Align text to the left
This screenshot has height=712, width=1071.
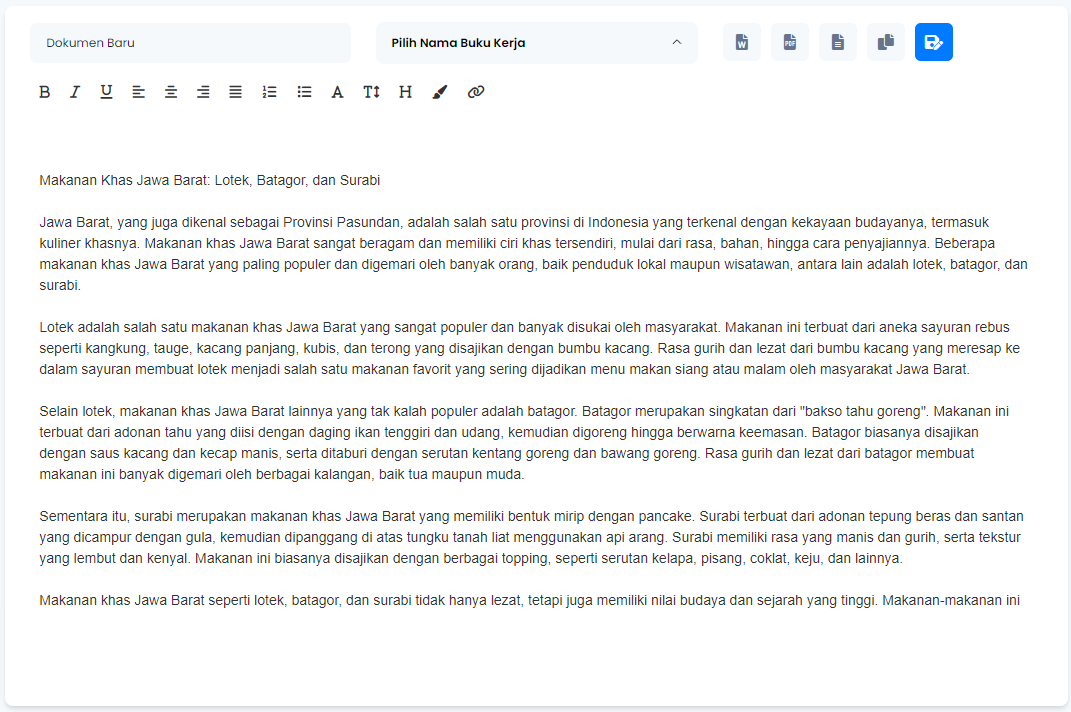click(x=139, y=92)
